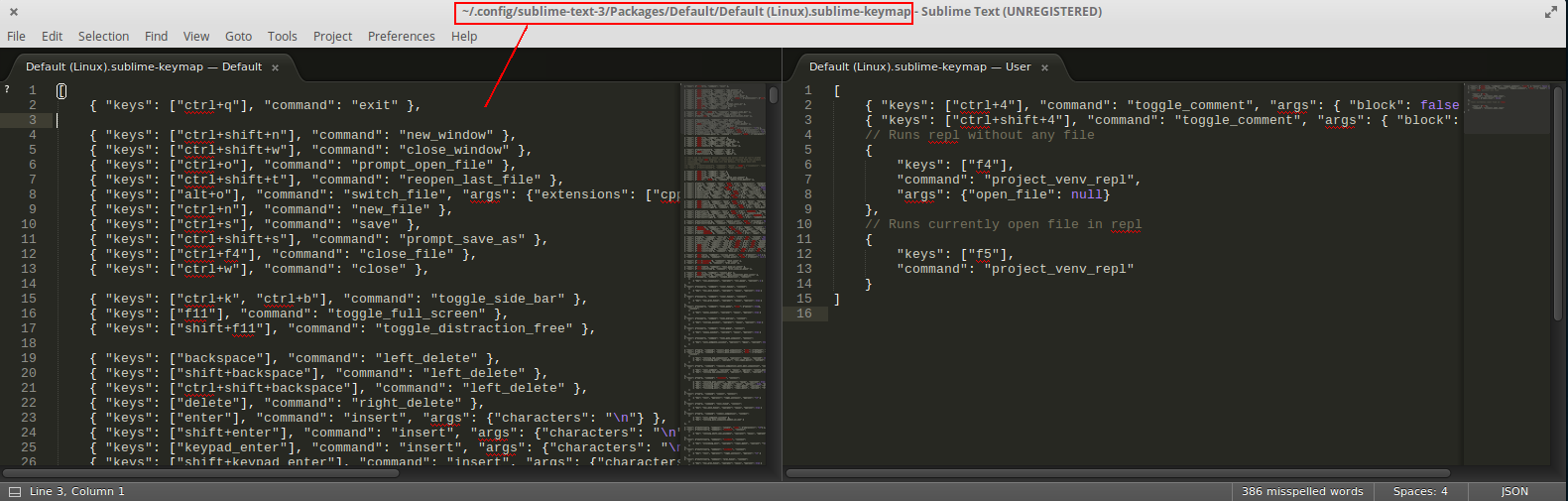This screenshot has width=1568, height=501.
Task: Click the Line 3, Column 1 status text
Action: (x=77, y=491)
